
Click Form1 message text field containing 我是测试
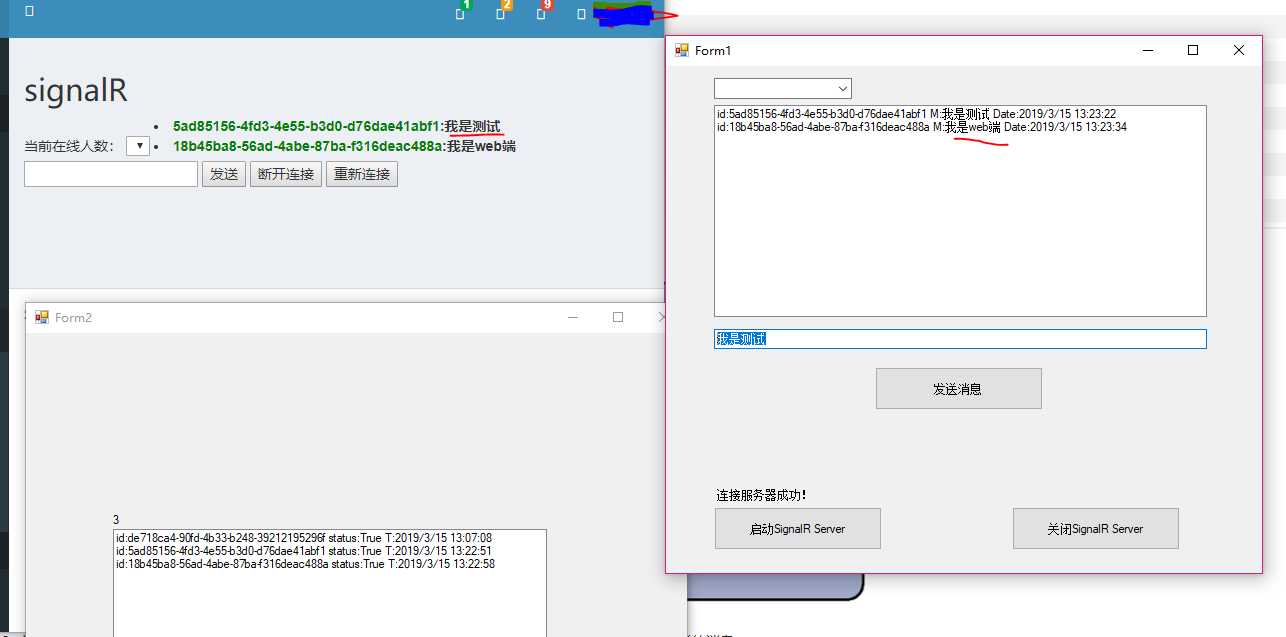point(960,339)
